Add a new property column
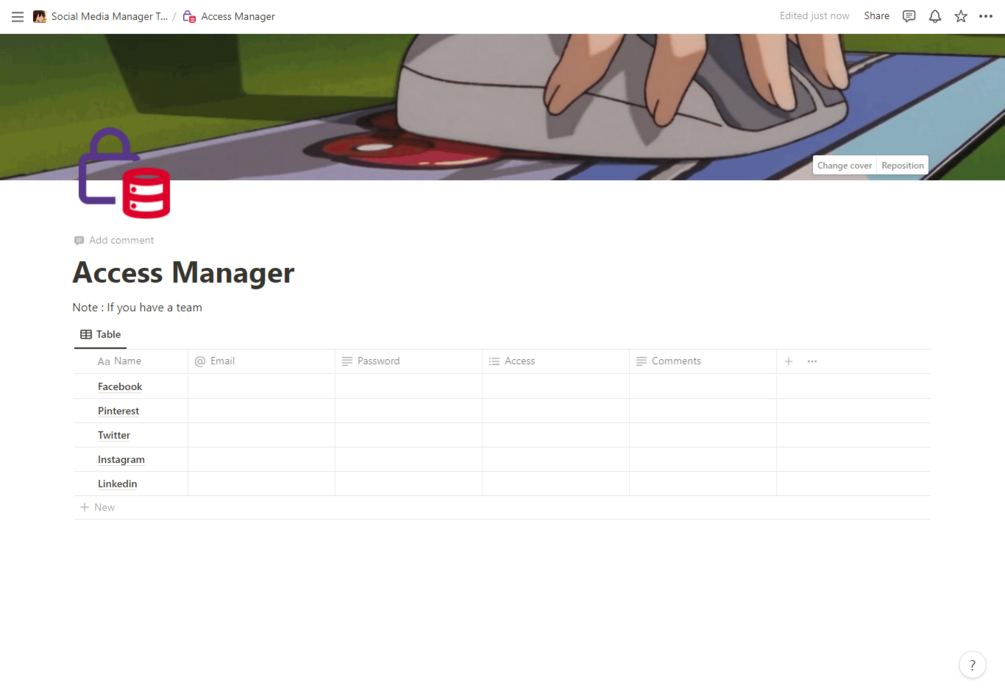Image resolution: width=1005 pixels, height=697 pixels. [x=788, y=362]
